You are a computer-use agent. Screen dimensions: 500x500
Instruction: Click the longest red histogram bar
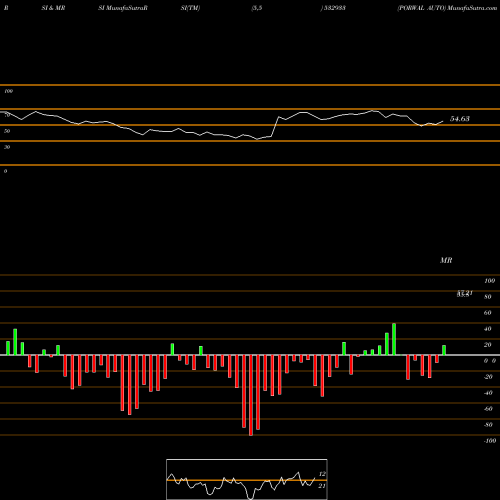pyautogui.click(x=251, y=395)
